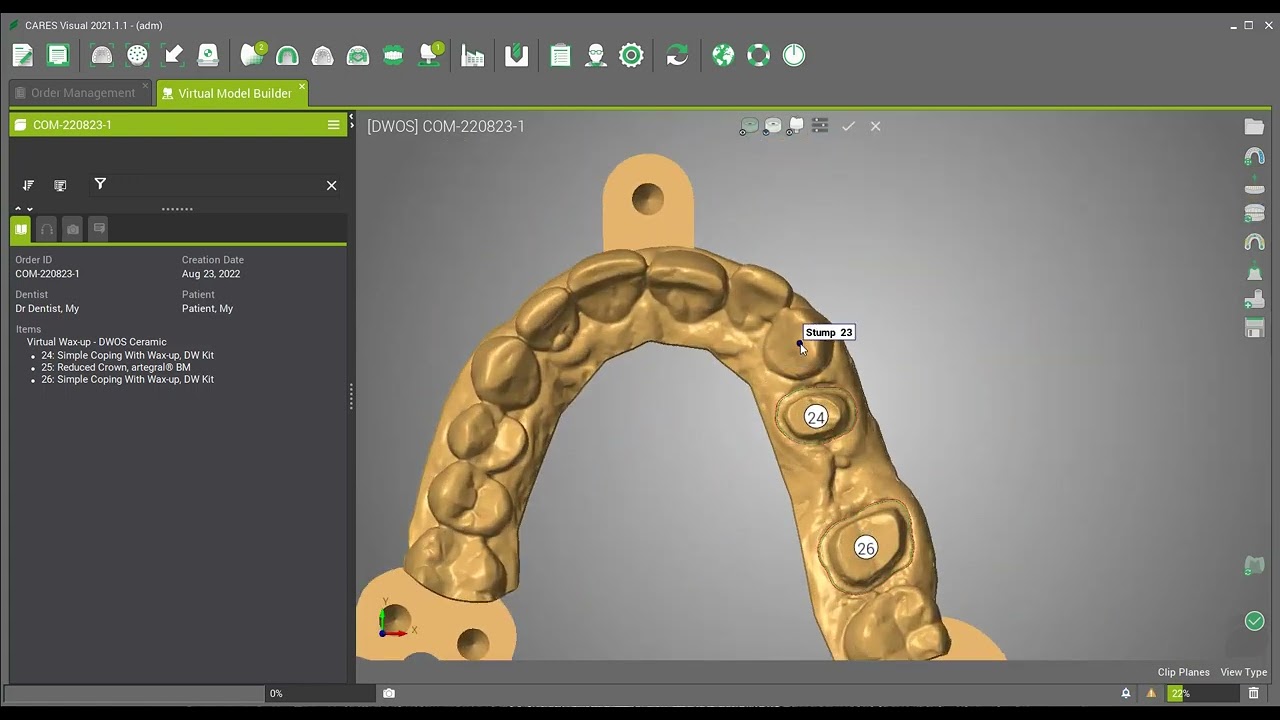The height and width of the screenshot is (720, 1280).
Task: Select the order info book tab
Action: [x=21, y=229]
